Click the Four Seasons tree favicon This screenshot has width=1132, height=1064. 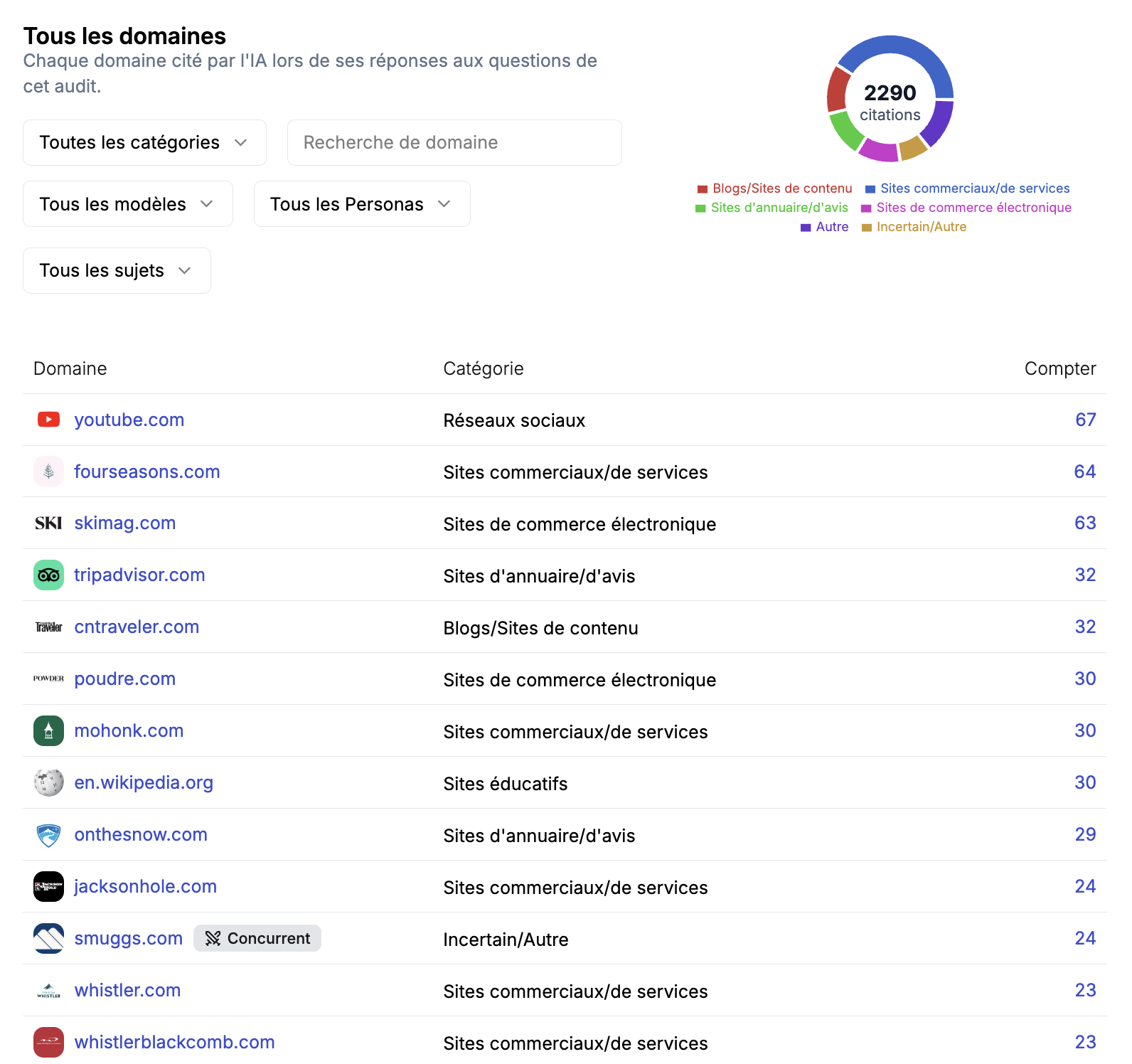[48, 472]
